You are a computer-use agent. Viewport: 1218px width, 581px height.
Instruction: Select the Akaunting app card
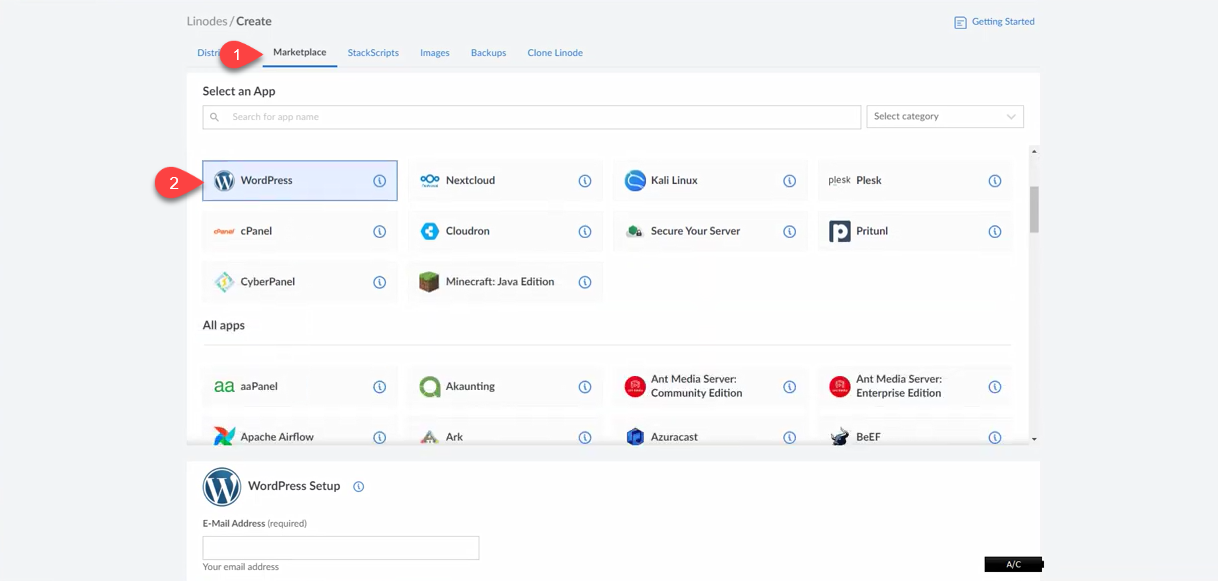point(505,387)
